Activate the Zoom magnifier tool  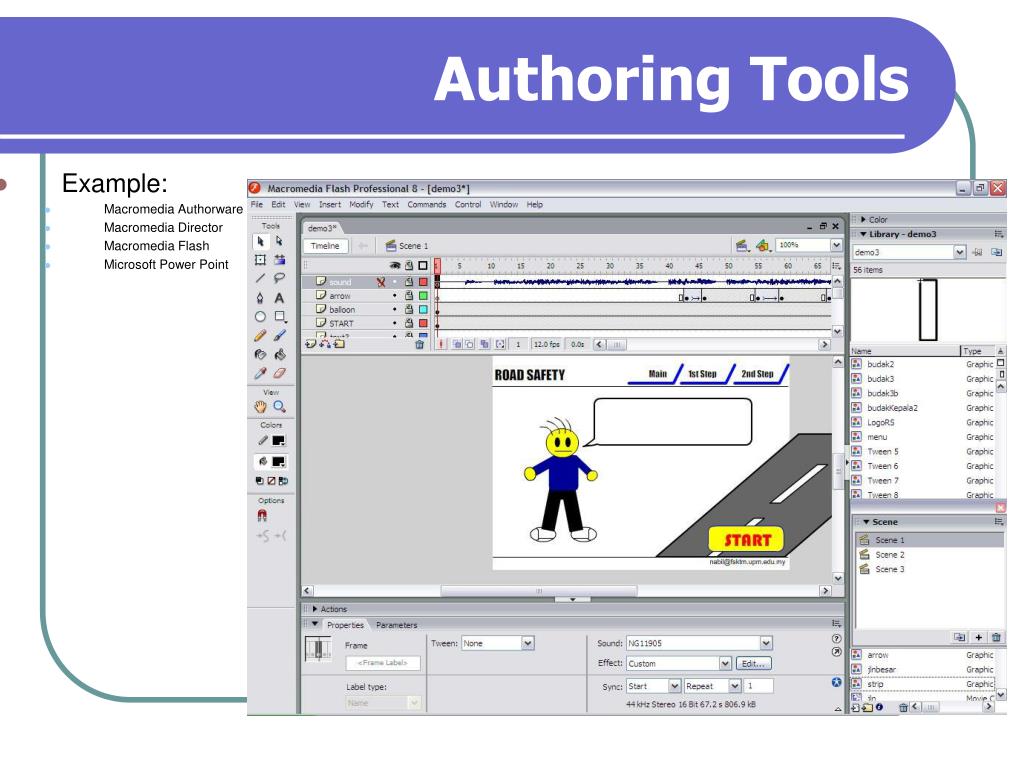pos(280,406)
